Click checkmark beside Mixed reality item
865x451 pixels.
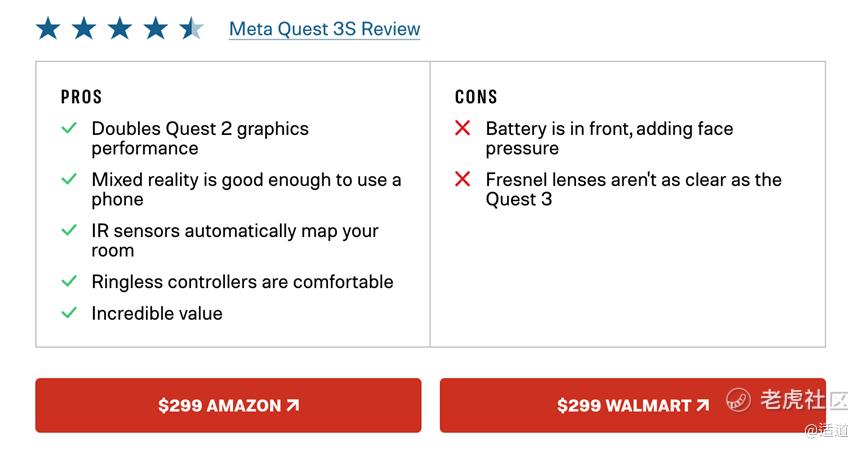[x=69, y=179]
